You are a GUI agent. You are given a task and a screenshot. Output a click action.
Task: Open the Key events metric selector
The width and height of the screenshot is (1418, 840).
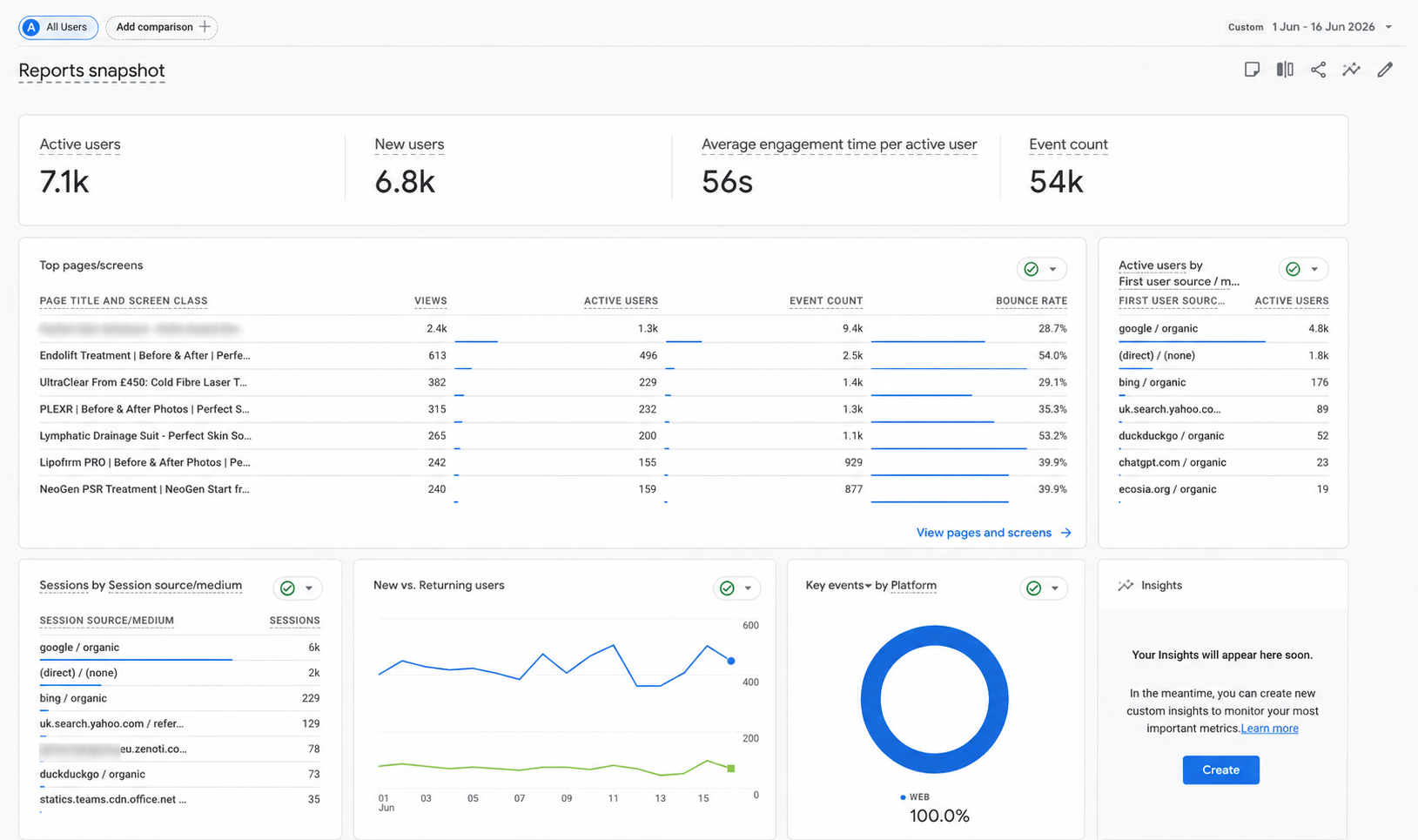click(838, 586)
